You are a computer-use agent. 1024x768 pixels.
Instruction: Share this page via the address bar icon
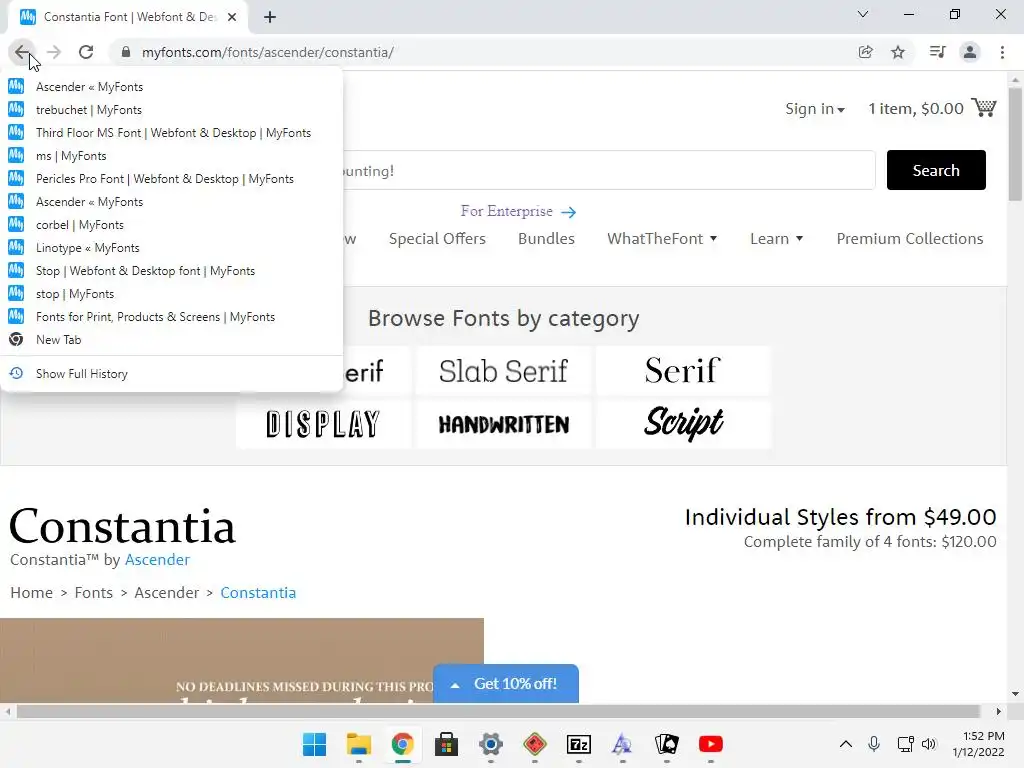click(x=865, y=52)
